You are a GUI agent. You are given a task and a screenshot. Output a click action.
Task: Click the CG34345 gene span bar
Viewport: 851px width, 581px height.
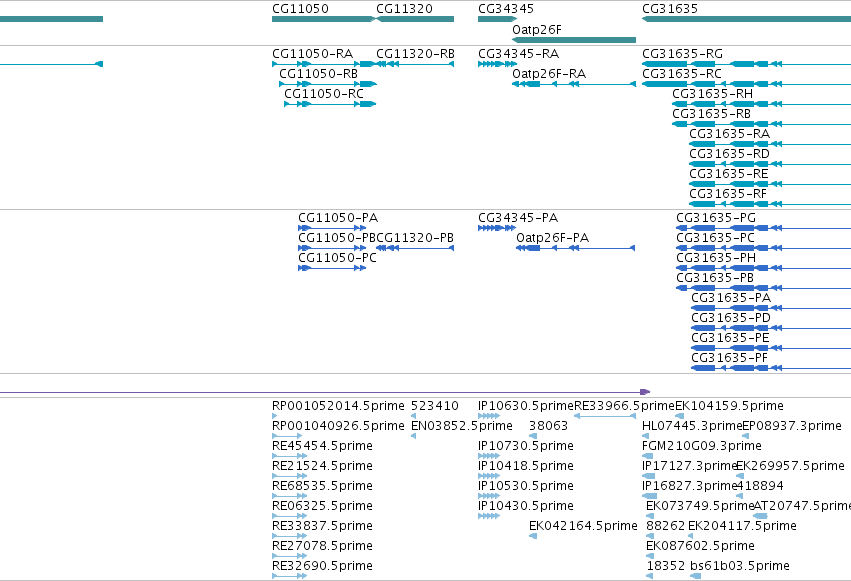click(x=497, y=19)
